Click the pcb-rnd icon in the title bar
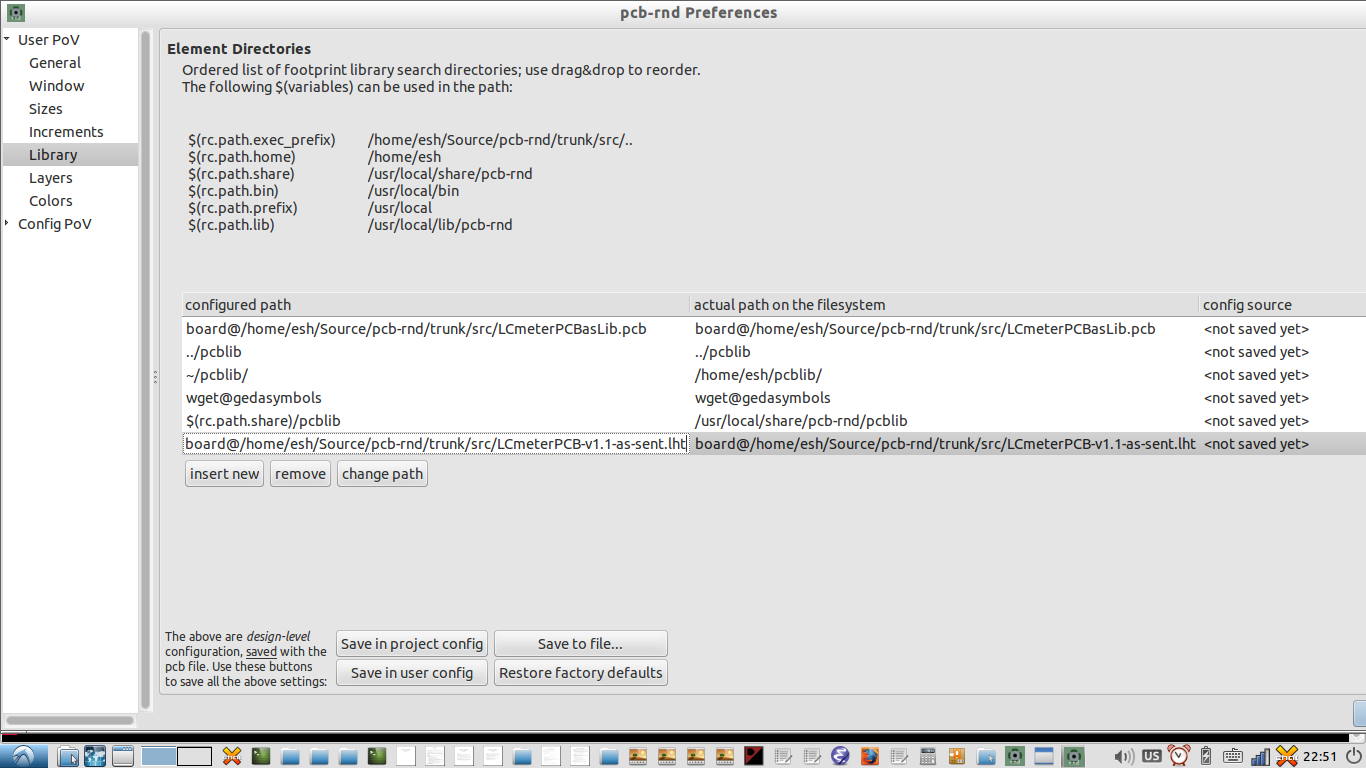 (14, 12)
